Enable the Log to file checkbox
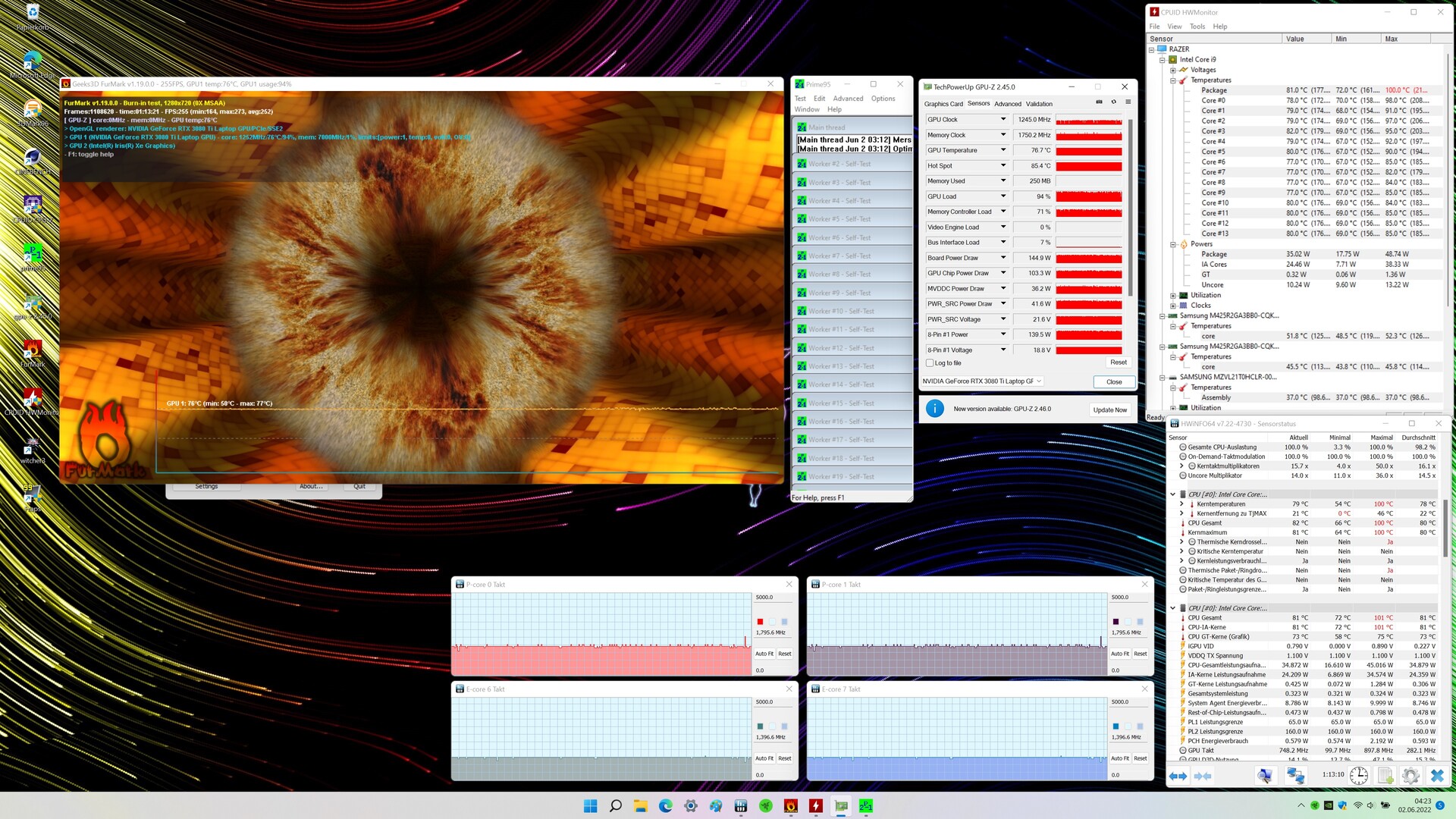 (x=930, y=363)
